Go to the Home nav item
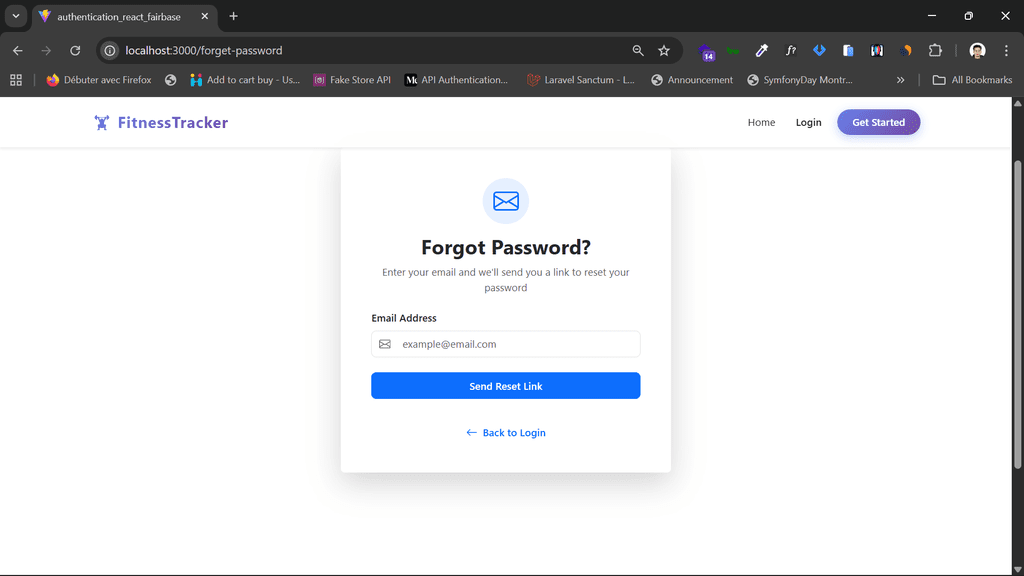1024x576 pixels. [761, 123]
